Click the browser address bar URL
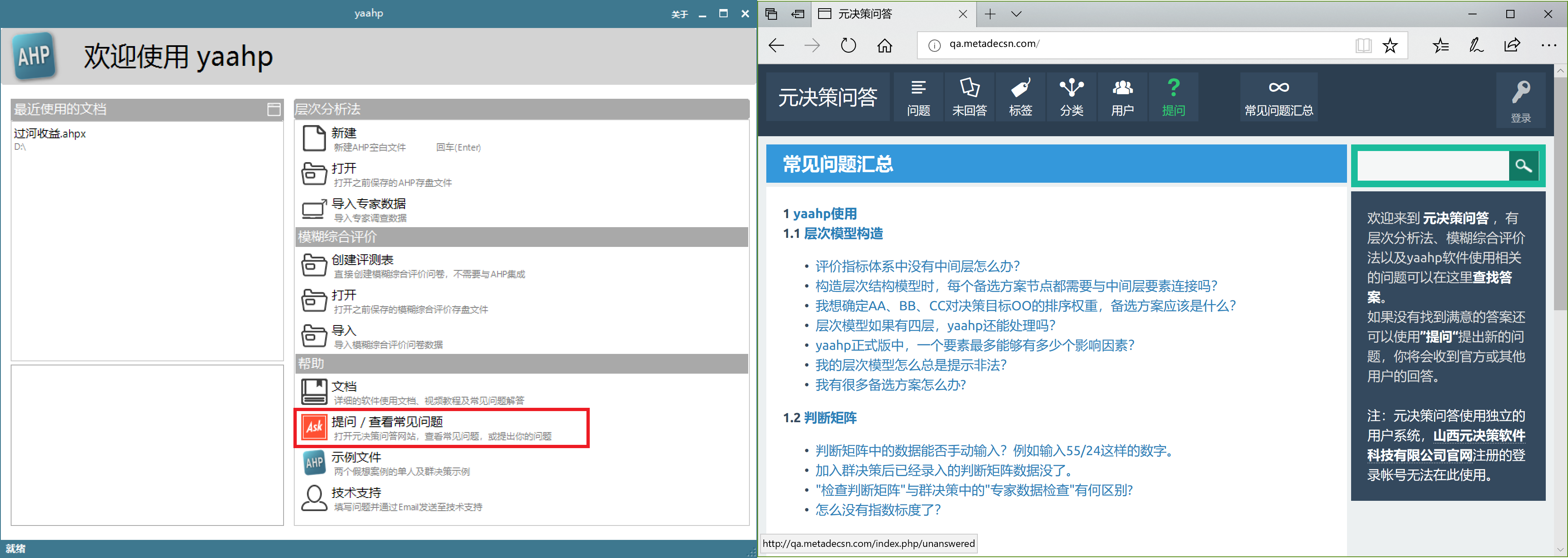The height and width of the screenshot is (558, 1568). (994, 44)
